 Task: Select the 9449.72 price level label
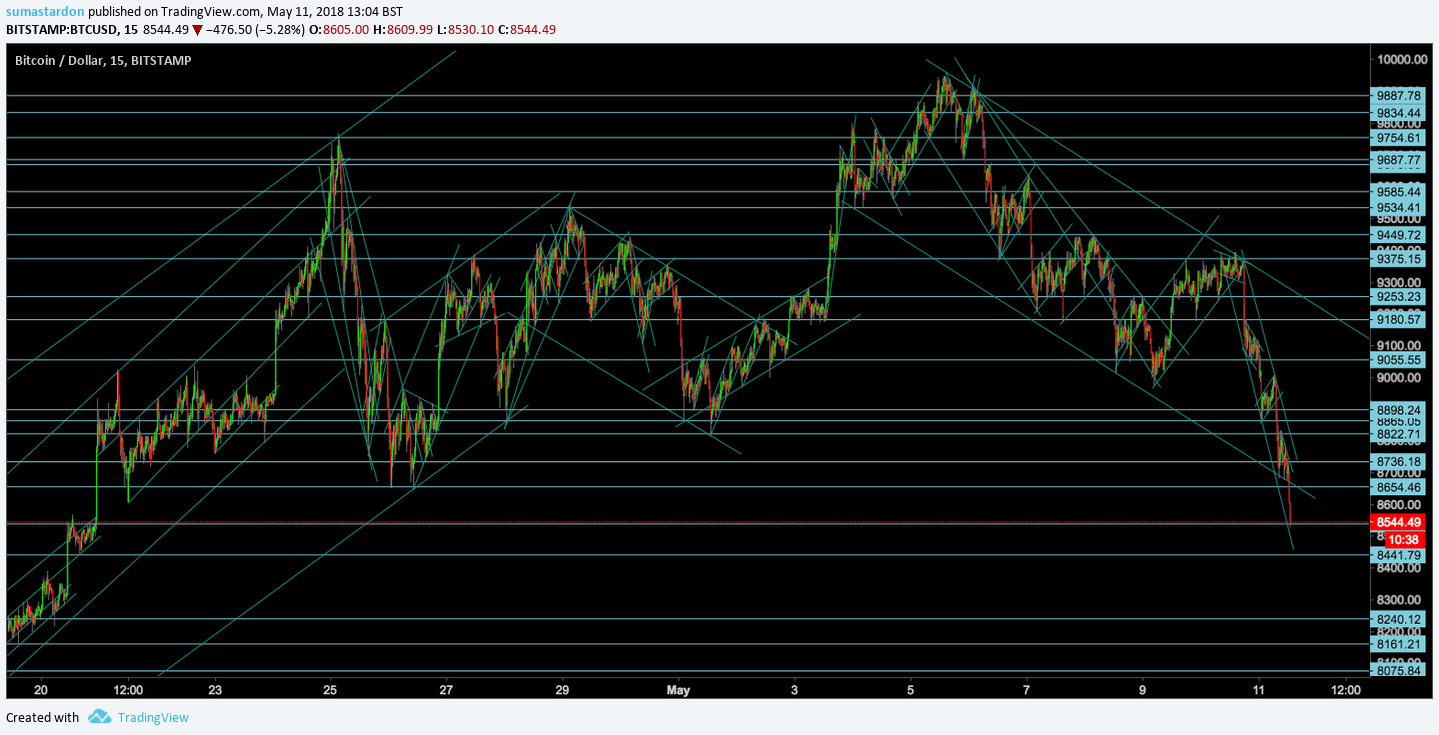click(x=1399, y=235)
